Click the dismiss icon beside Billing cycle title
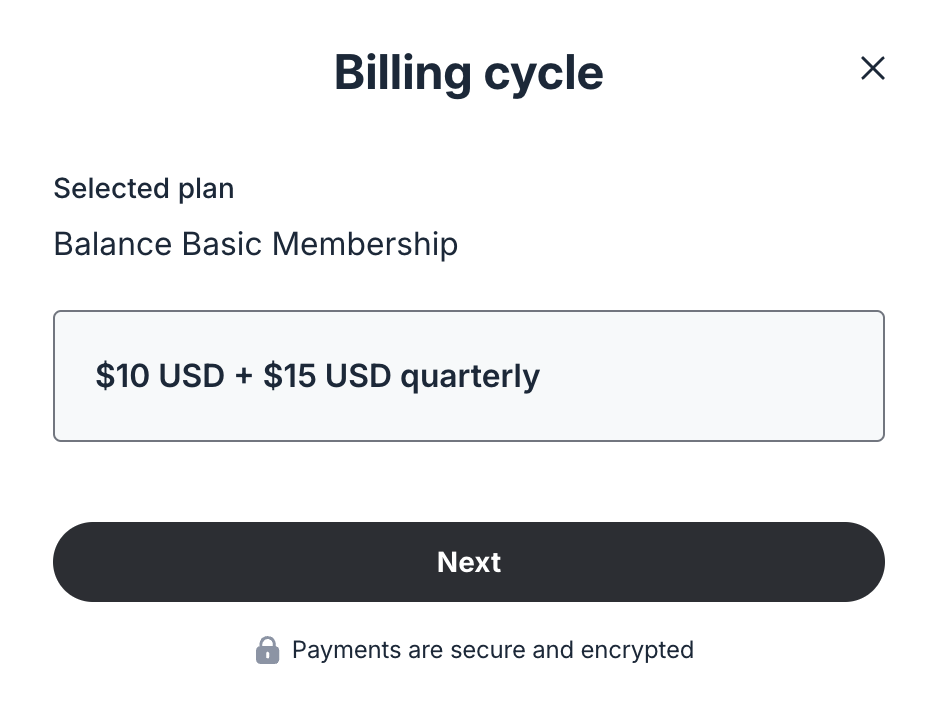940x722 pixels. click(872, 68)
